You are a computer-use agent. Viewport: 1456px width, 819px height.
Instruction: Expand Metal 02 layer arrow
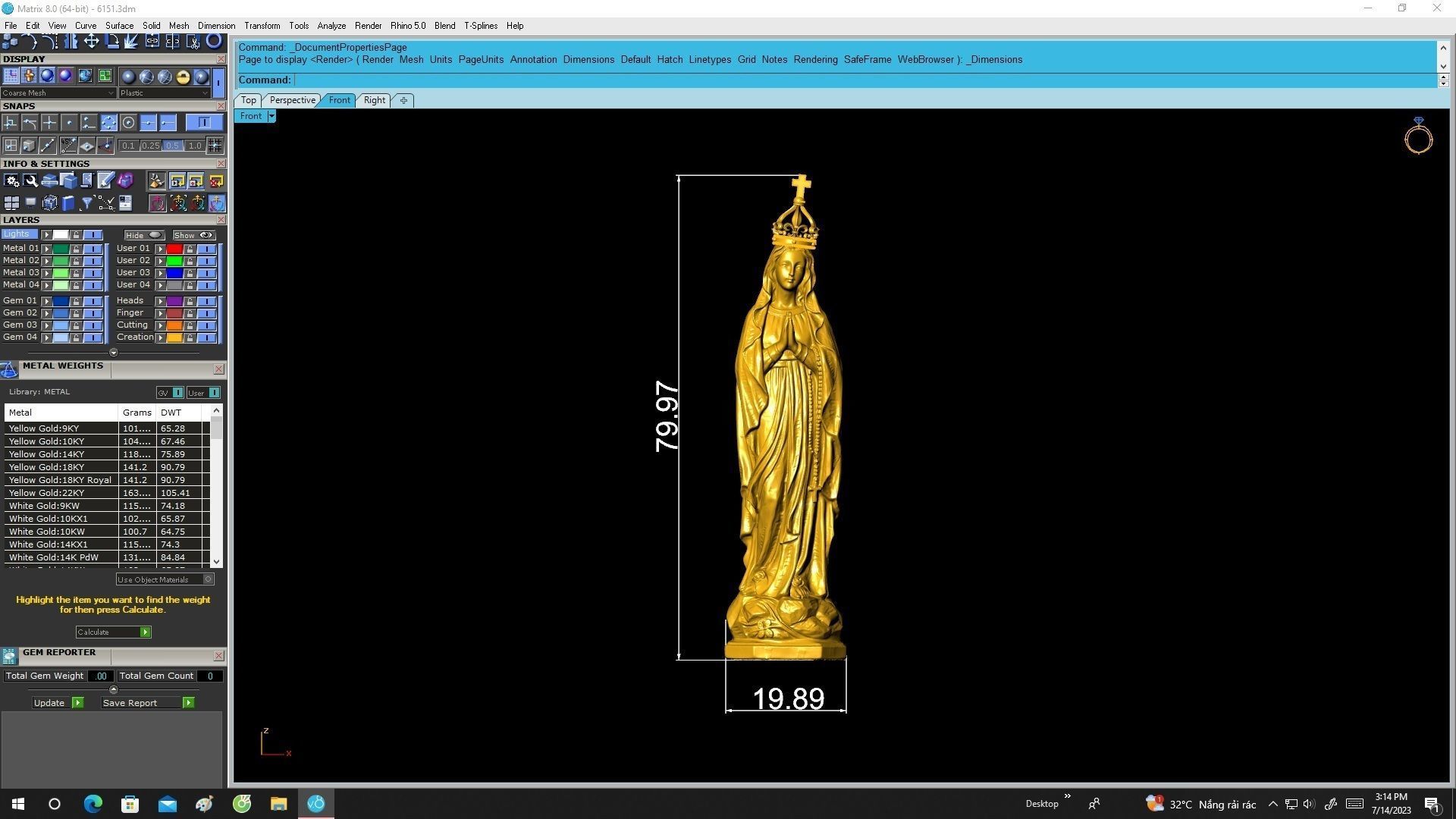(47, 261)
